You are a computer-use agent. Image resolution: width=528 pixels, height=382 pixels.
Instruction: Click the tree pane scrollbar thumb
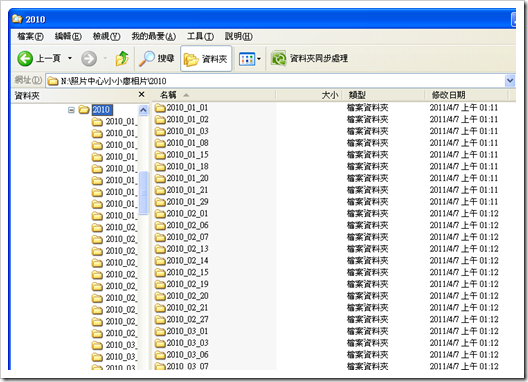[x=143, y=193]
